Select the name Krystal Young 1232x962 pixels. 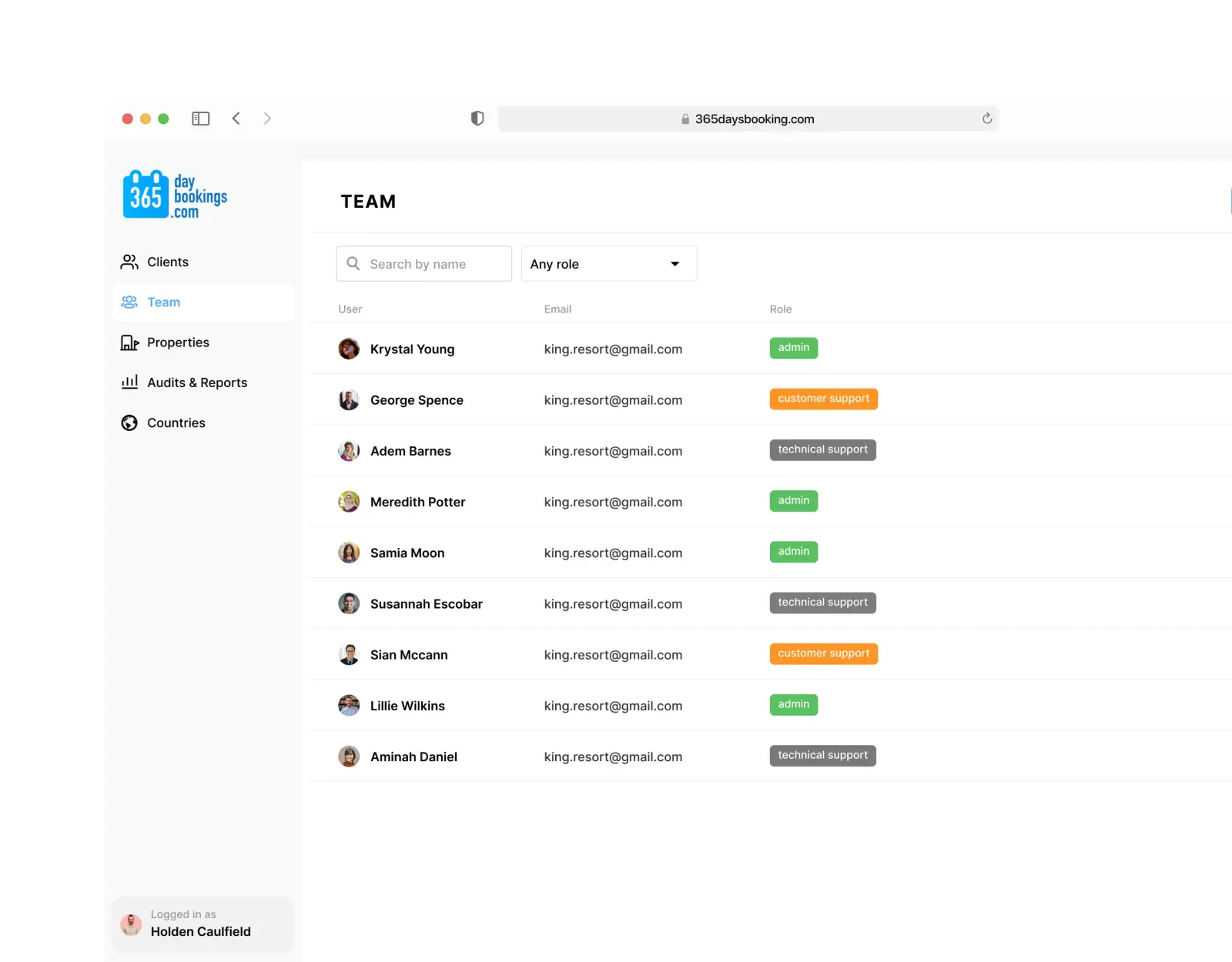(412, 349)
